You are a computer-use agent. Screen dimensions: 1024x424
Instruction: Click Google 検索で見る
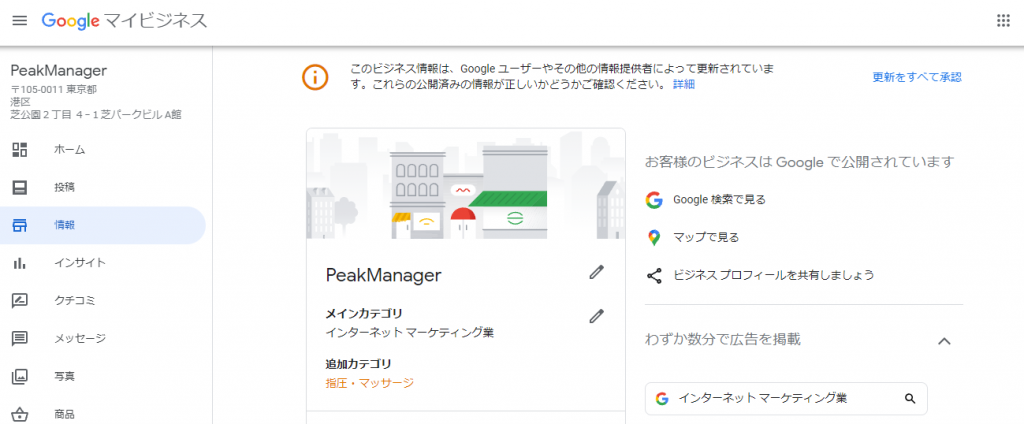[x=720, y=200]
